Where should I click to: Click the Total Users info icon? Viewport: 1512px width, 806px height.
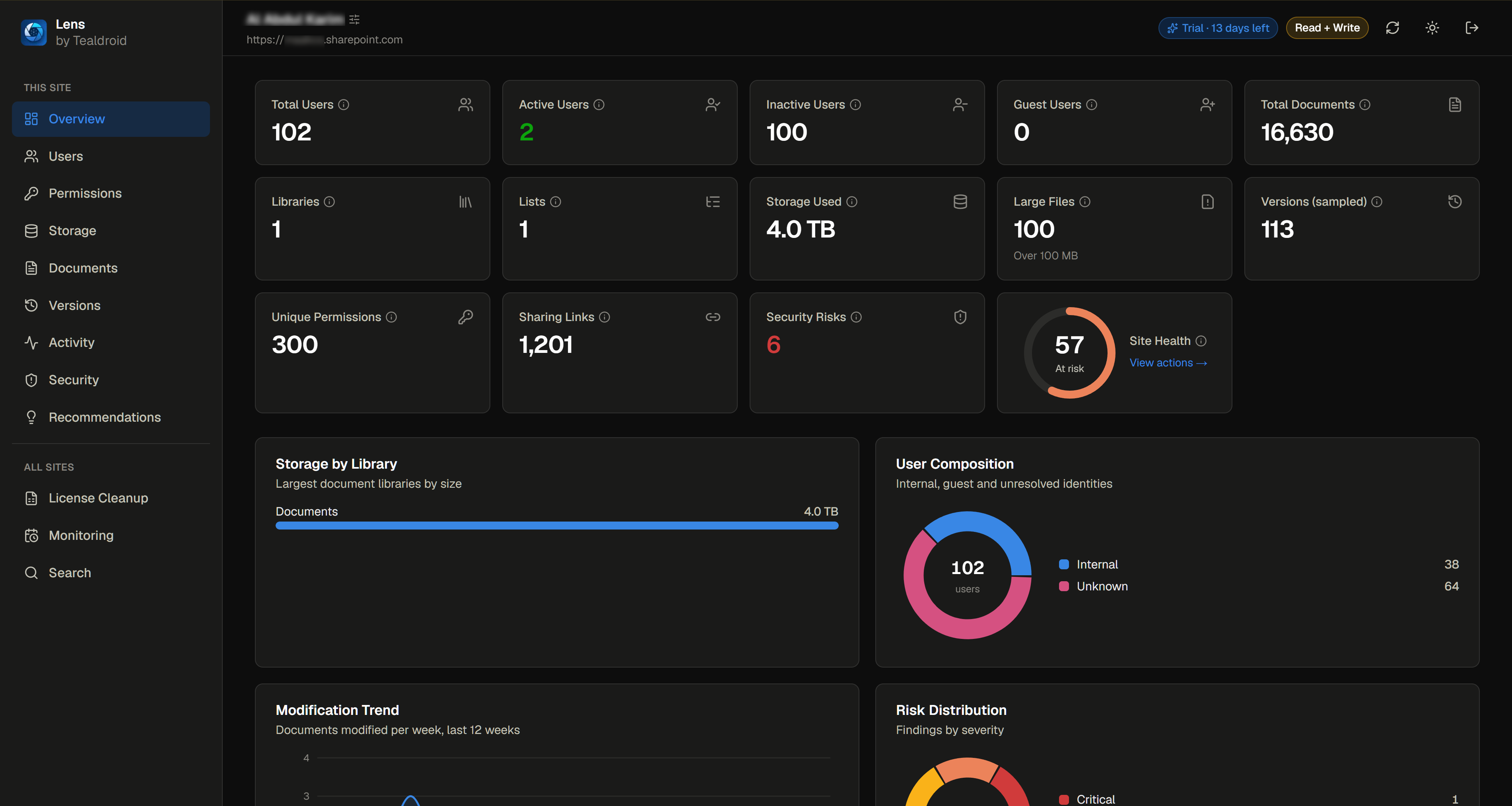[x=344, y=105]
